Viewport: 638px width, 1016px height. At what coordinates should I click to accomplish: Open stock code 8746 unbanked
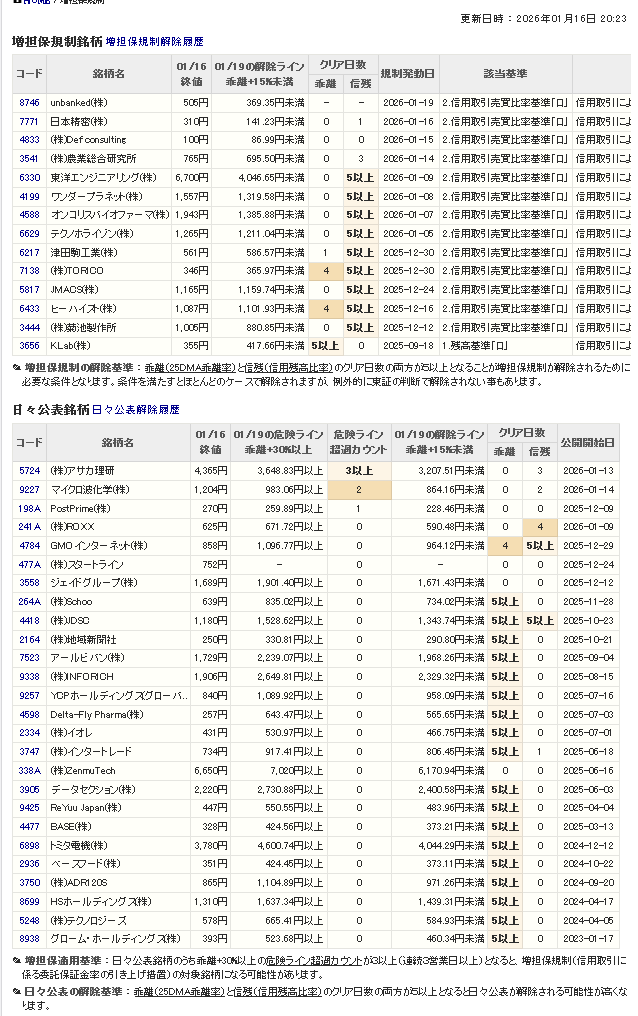[29, 102]
